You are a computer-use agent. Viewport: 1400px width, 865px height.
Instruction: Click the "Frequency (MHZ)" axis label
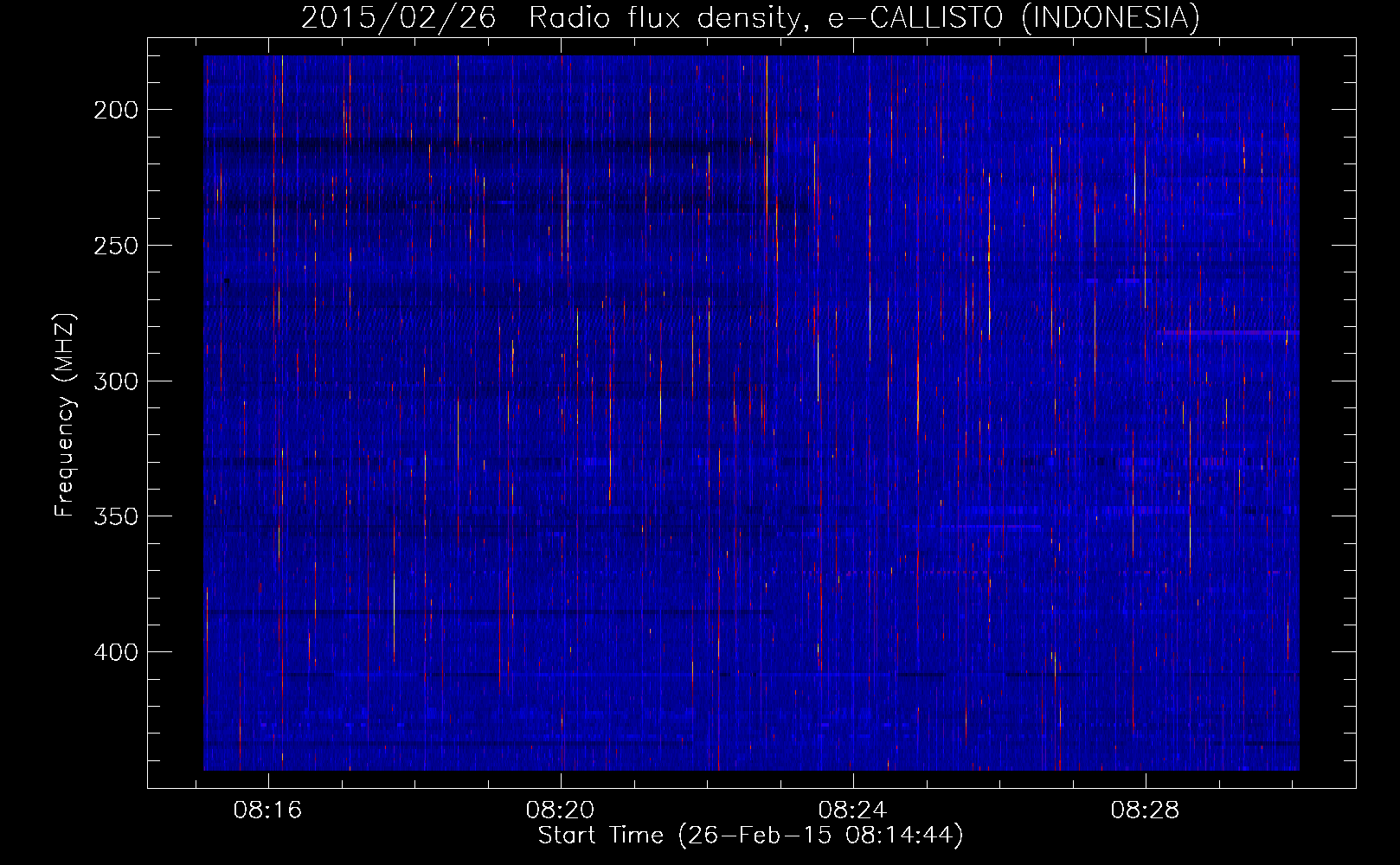coord(65,414)
